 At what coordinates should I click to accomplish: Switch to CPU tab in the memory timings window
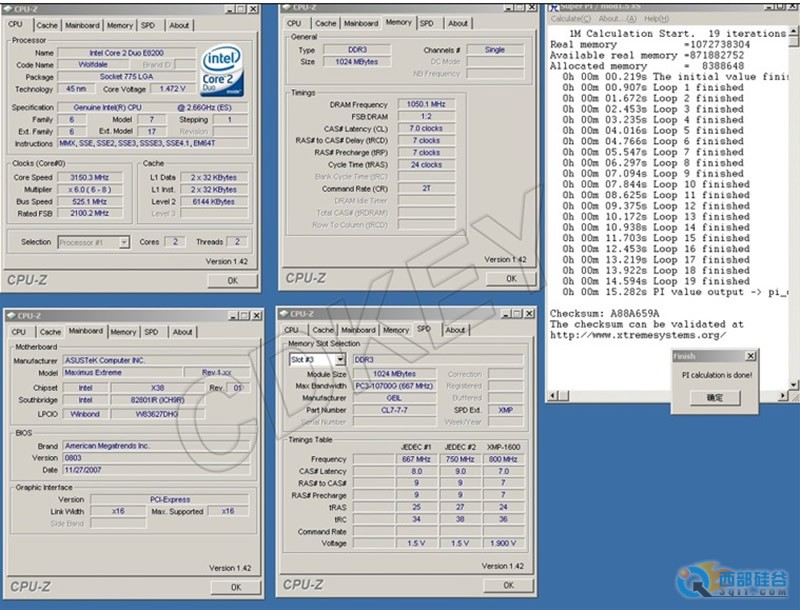294,23
